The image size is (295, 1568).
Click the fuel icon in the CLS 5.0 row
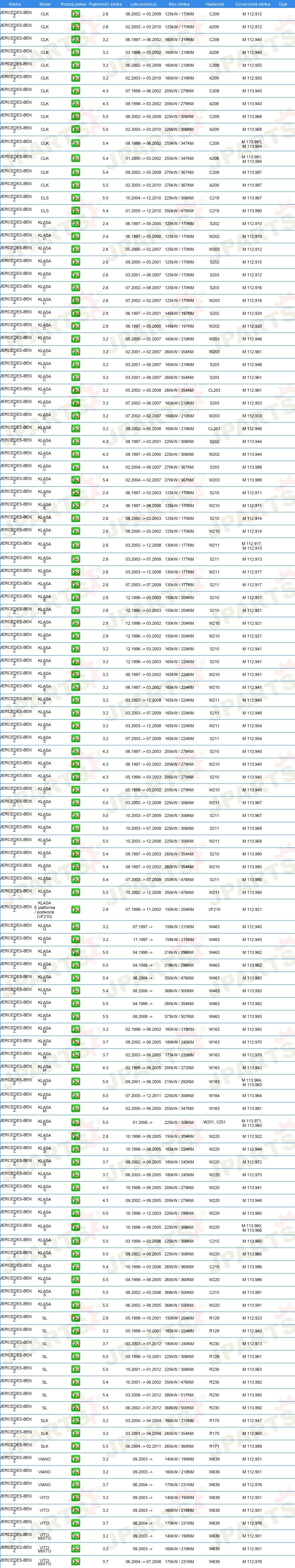pos(75,198)
